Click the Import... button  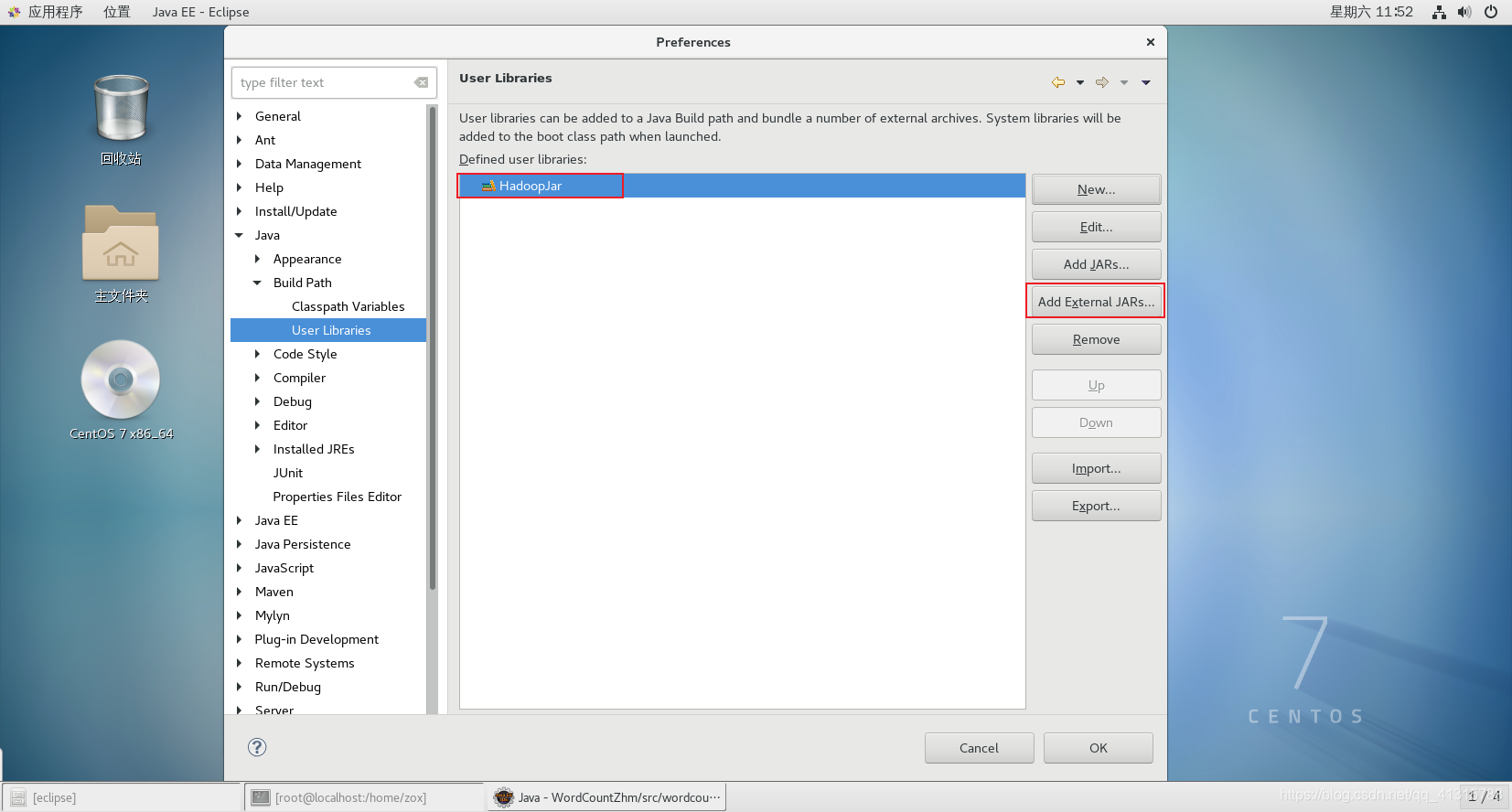tap(1096, 468)
